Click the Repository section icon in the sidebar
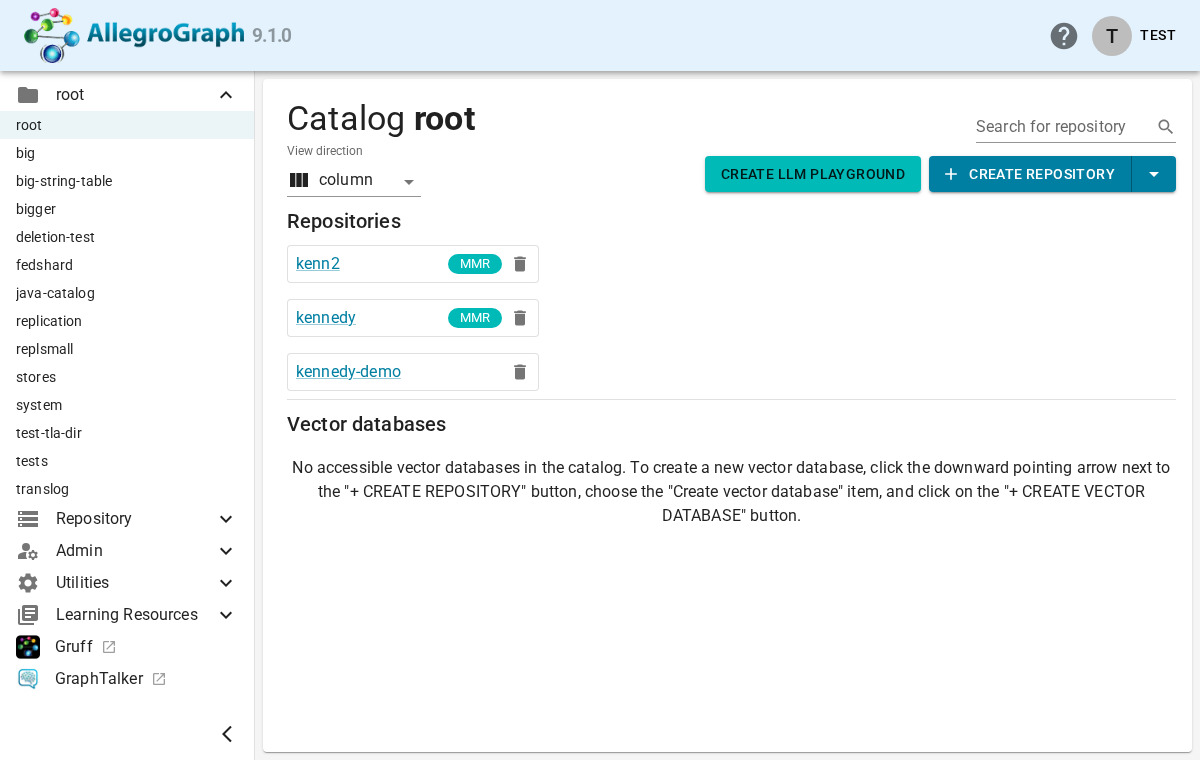The image size is (1200, 760). 28,519
